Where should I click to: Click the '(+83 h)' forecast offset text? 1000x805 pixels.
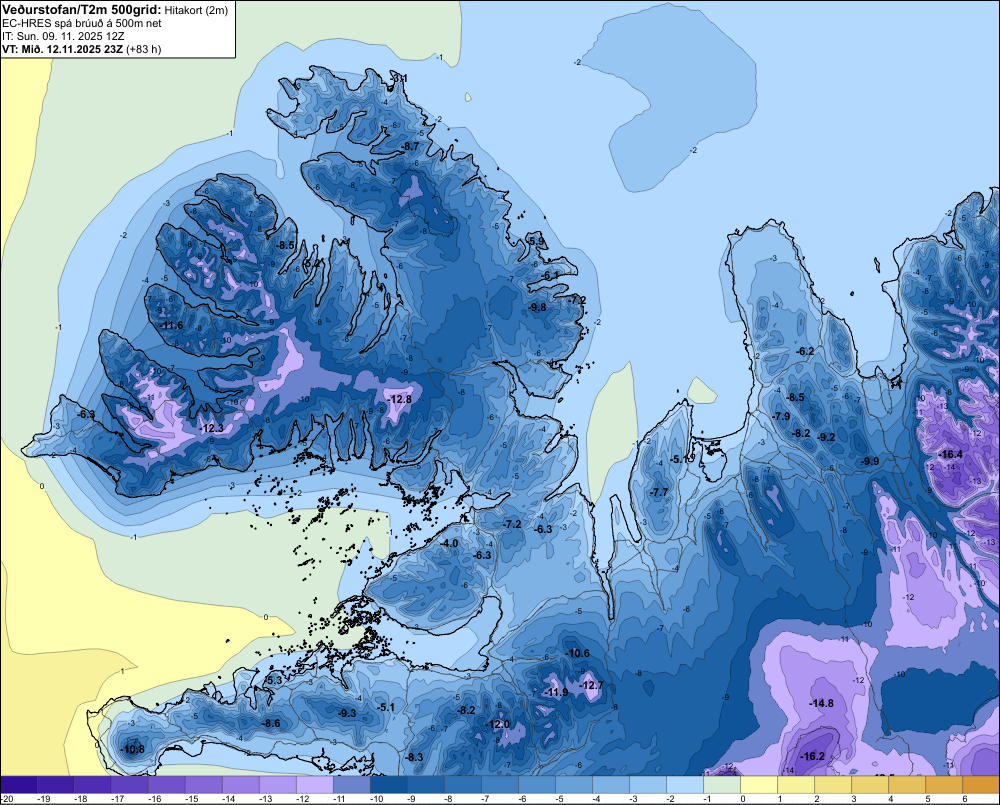click(143, 49)
